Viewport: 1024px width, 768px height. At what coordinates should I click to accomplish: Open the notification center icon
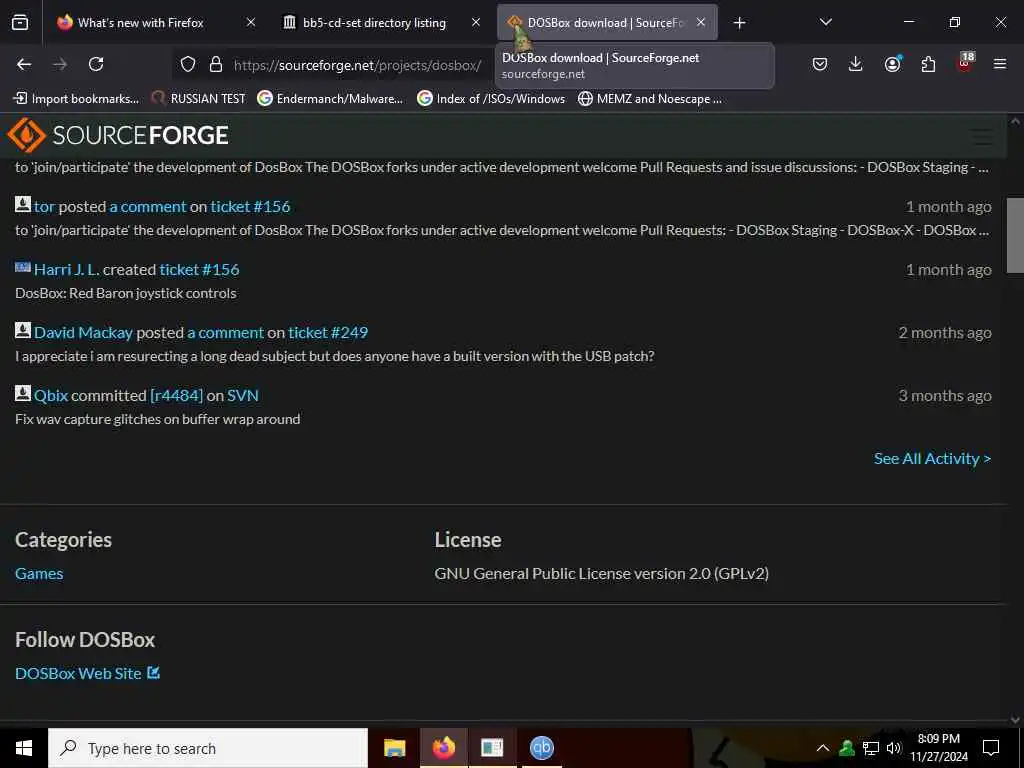(x=991, y=748)
